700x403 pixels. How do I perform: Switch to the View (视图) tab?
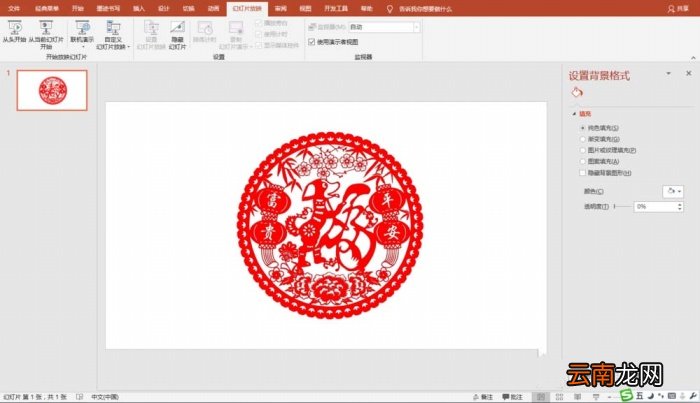[x=305, y=8]
